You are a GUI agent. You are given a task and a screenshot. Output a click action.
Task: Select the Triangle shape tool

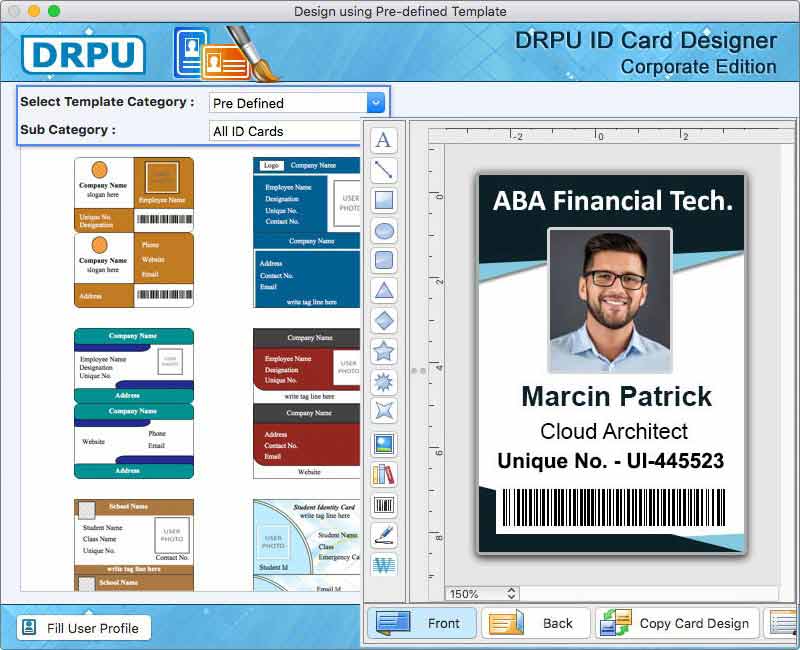coord(384,291)
